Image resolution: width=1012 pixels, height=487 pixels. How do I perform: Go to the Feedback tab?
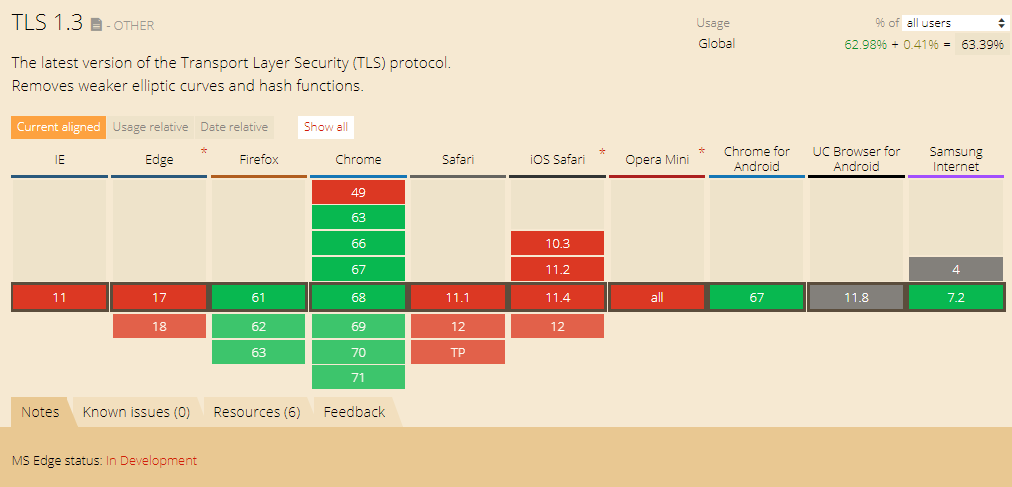[354, 412]
